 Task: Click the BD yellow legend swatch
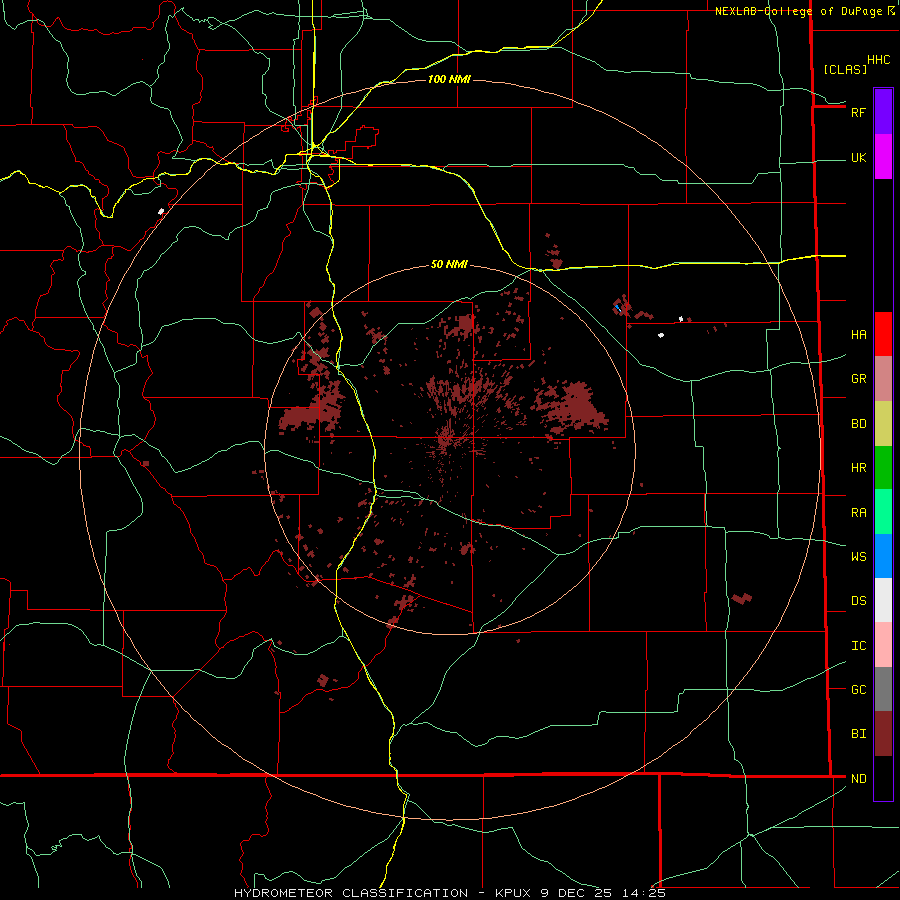(x=883, y=424)
